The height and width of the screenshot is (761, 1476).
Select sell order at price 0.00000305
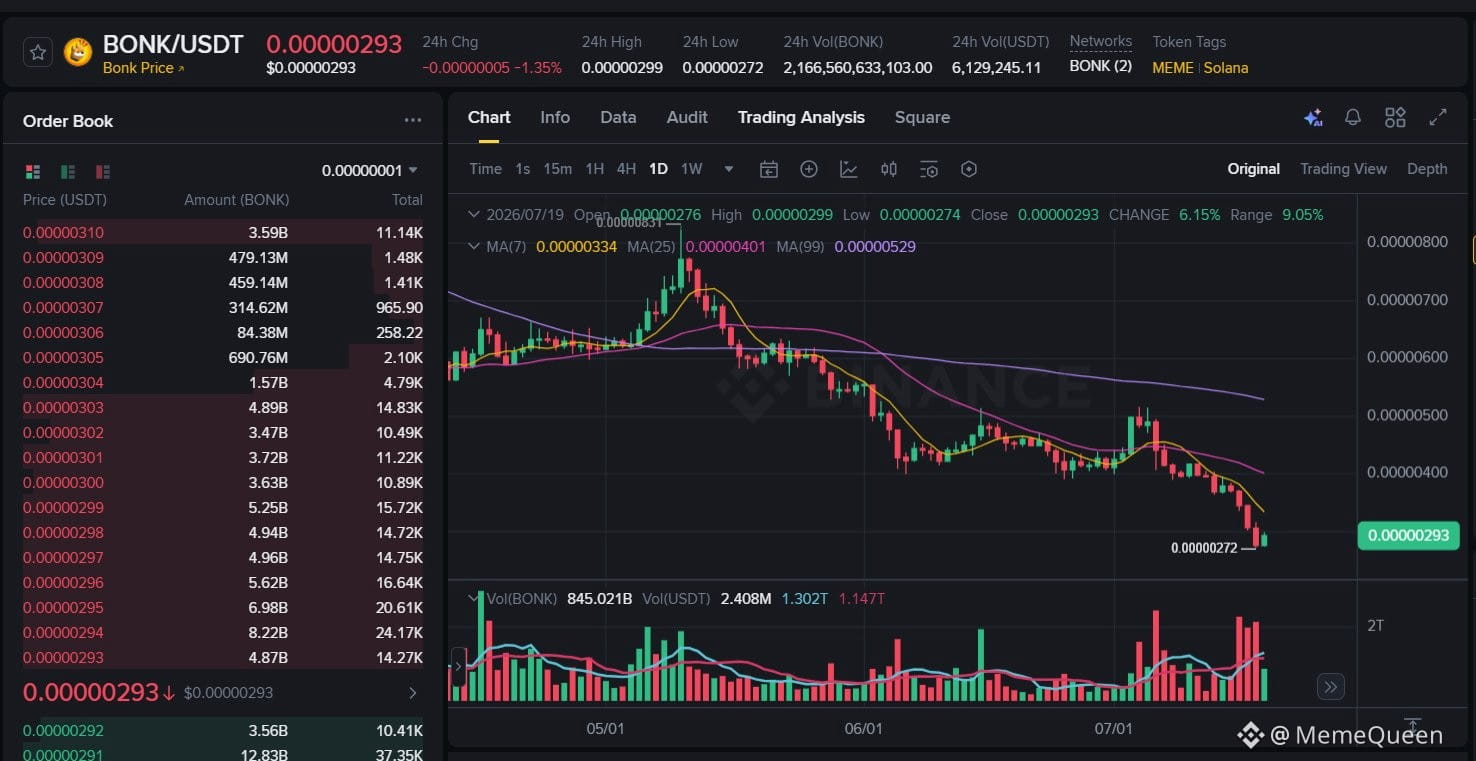(223, 358)
